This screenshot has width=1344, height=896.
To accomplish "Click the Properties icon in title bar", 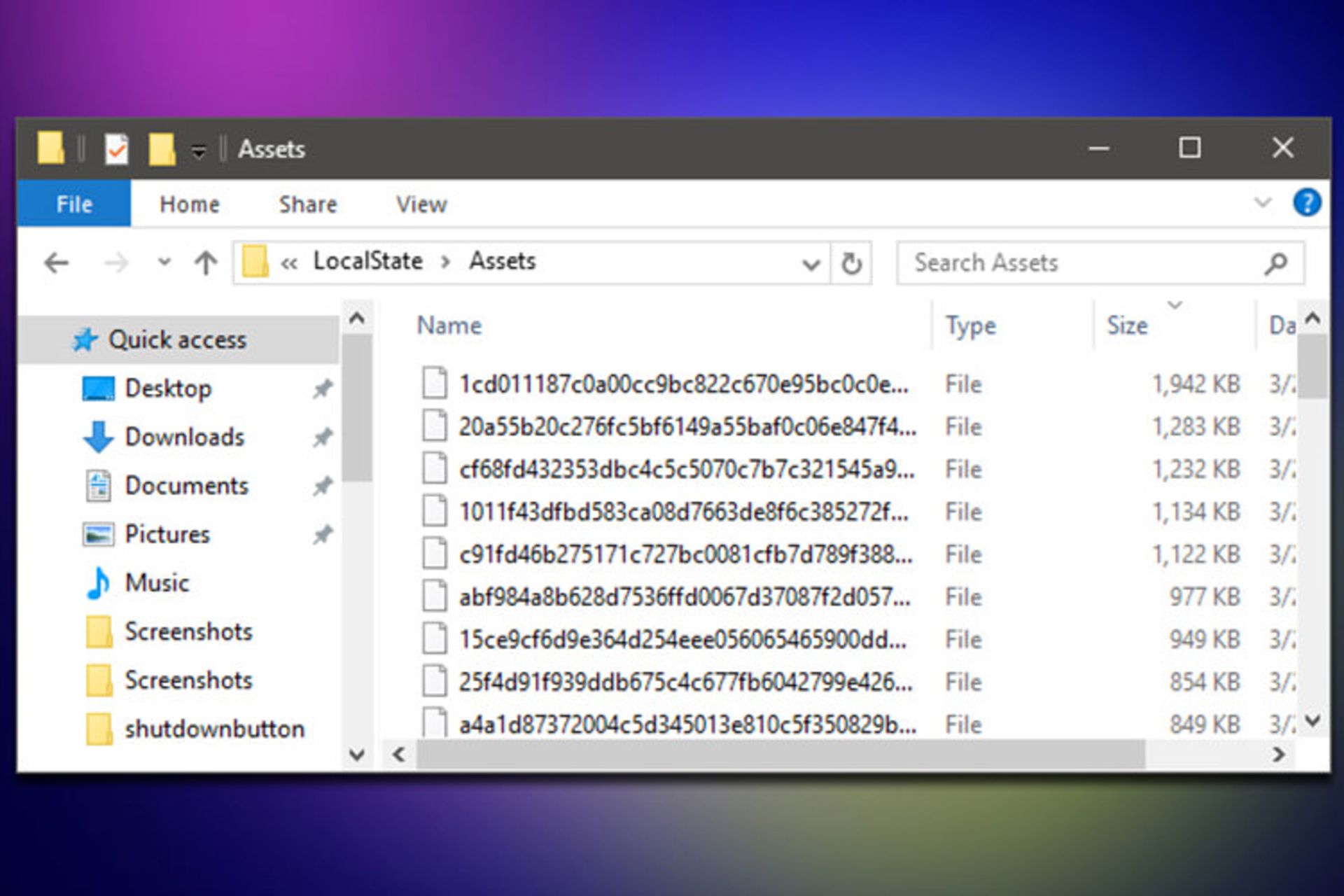I will (x=117, y=148).
